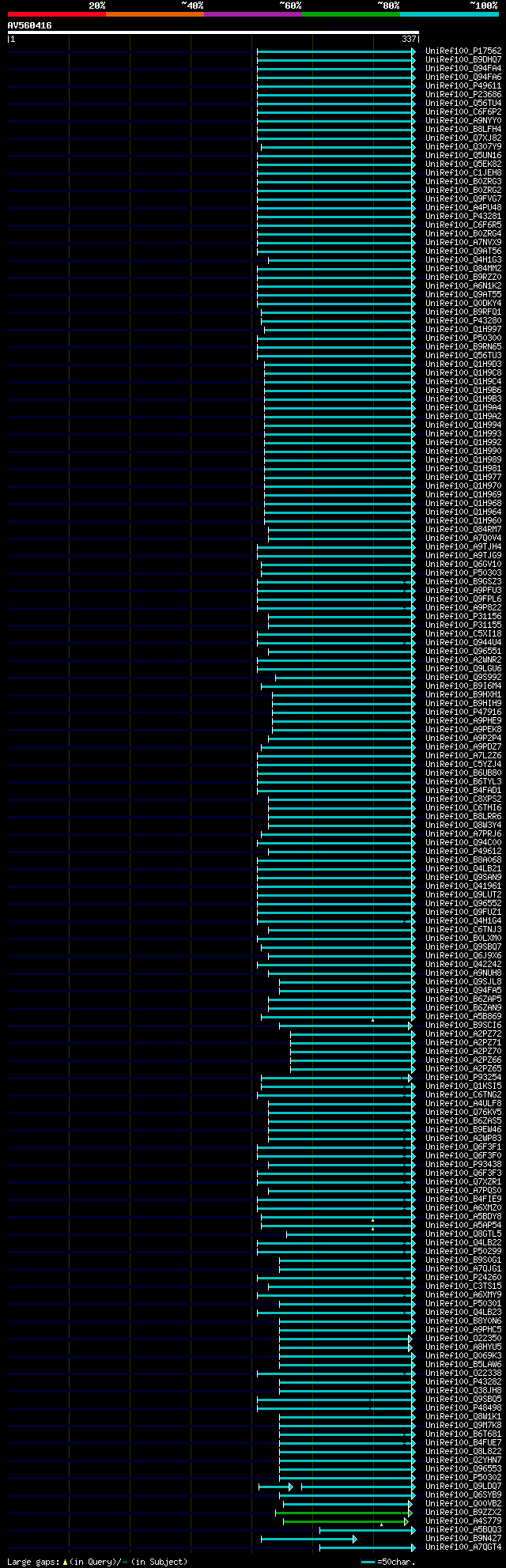This screenshot has width=506, height=1568.
Task: Select the UniRef100_A2PZ72 label
Action: [x=463, y=1033]
